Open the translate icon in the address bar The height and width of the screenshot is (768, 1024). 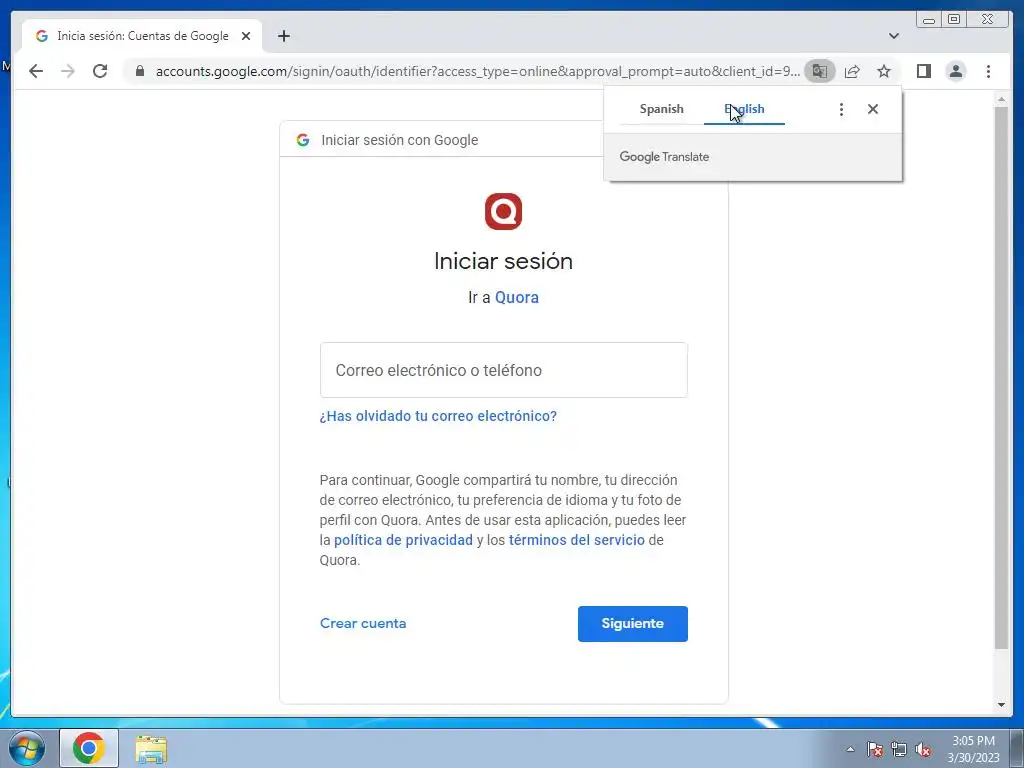[x=820, y=71]
